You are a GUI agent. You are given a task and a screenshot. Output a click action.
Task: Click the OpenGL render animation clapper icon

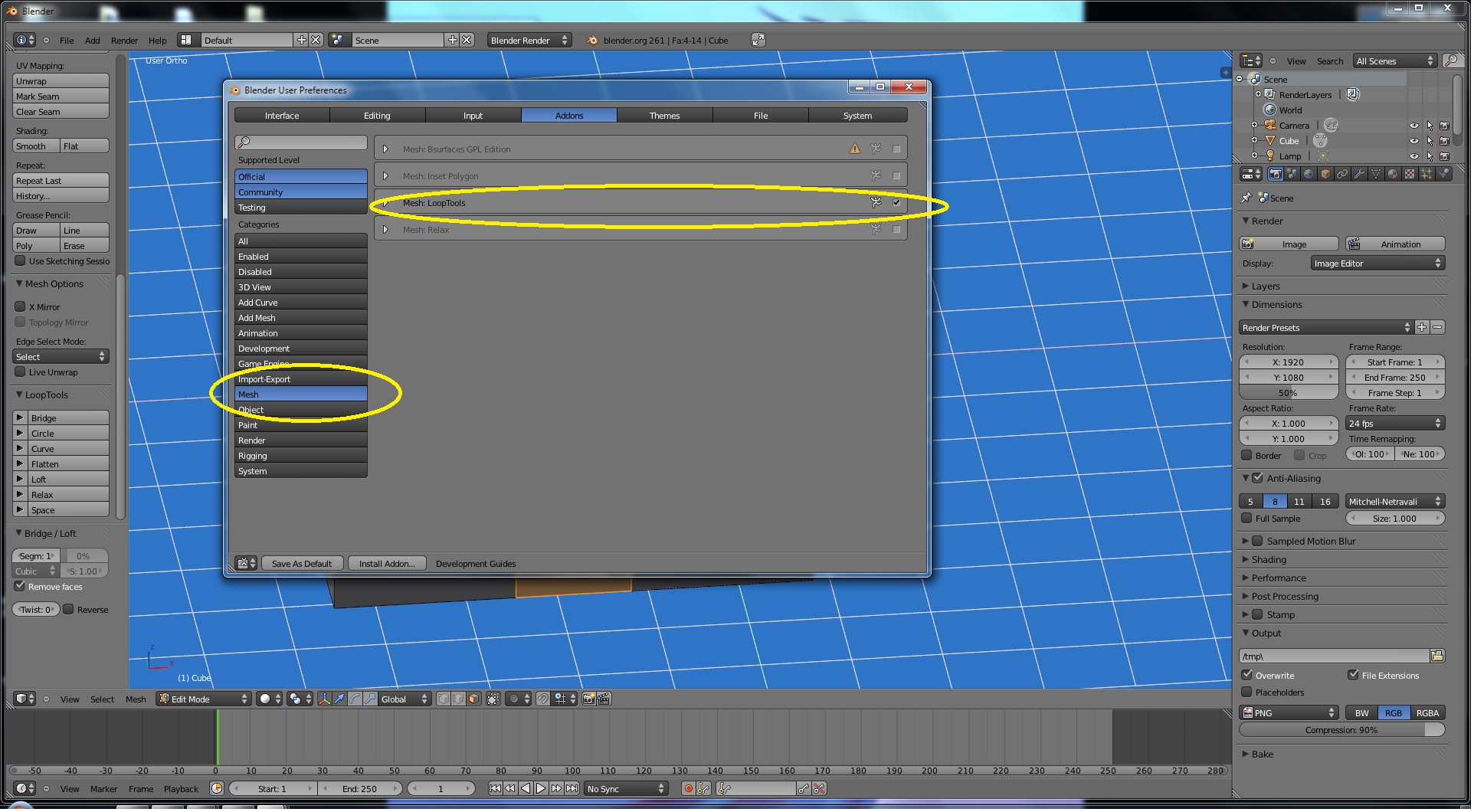[x=604, y=700]
